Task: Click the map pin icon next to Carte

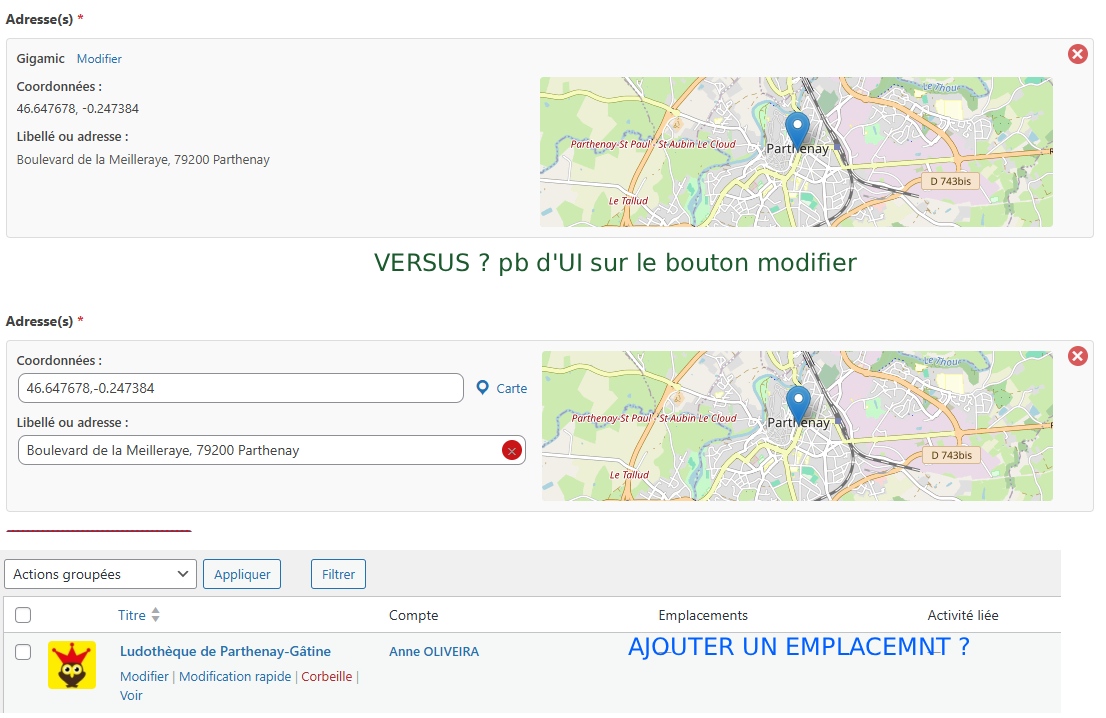Action: [x=483, y=388]
